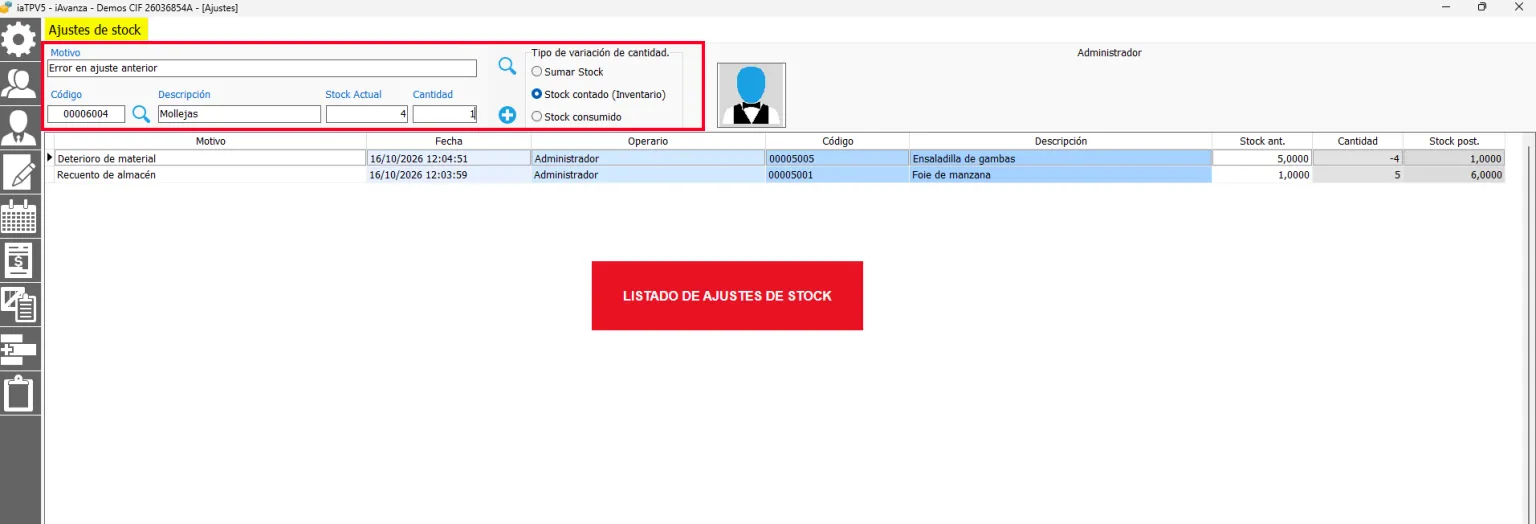Select the Sumar Stock radio option

(x=567, y=72)
